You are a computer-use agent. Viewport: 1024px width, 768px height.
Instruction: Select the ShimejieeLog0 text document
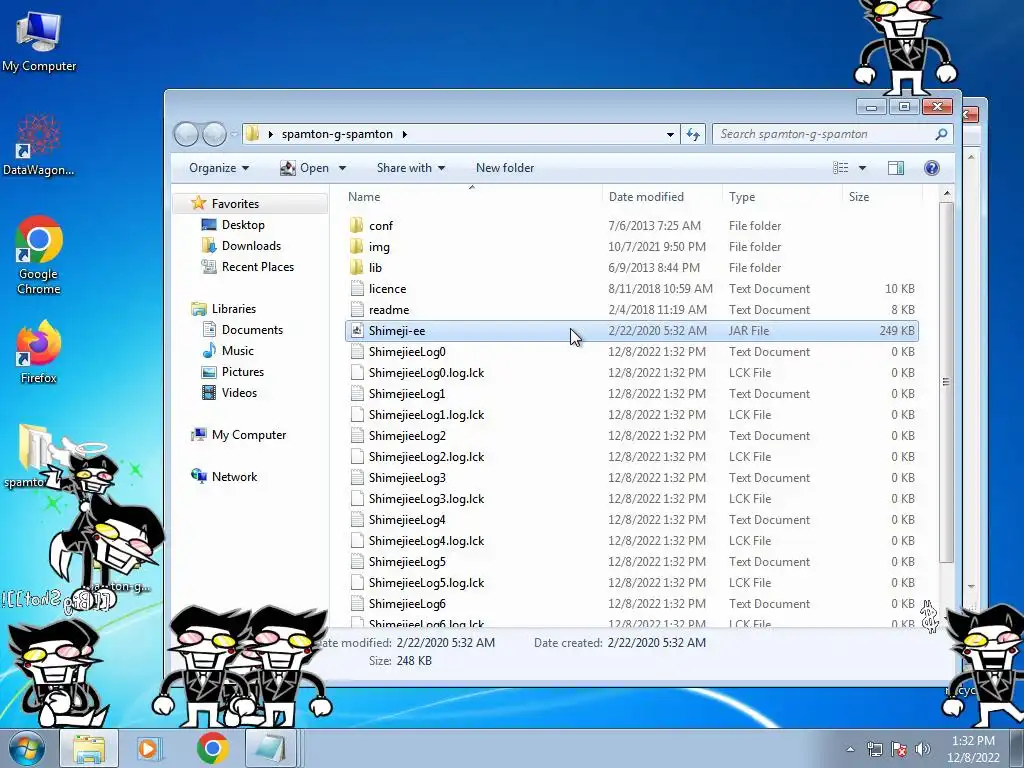(x=632, y=352)
